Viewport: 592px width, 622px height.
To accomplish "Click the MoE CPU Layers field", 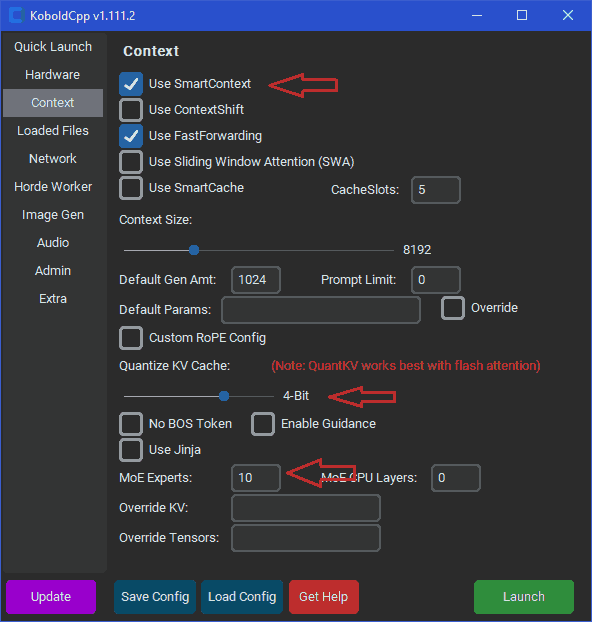I will pyautogui.click(x=456, y=478).
